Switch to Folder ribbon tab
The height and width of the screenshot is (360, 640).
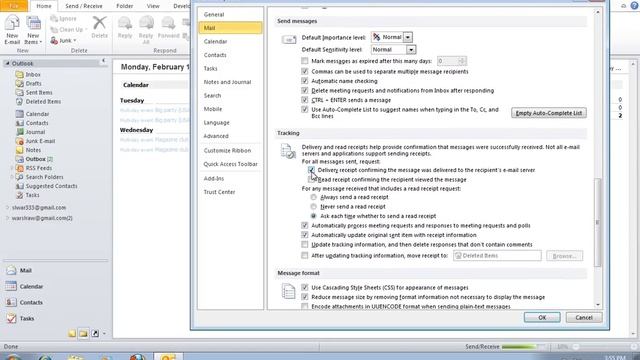[124, 6]
